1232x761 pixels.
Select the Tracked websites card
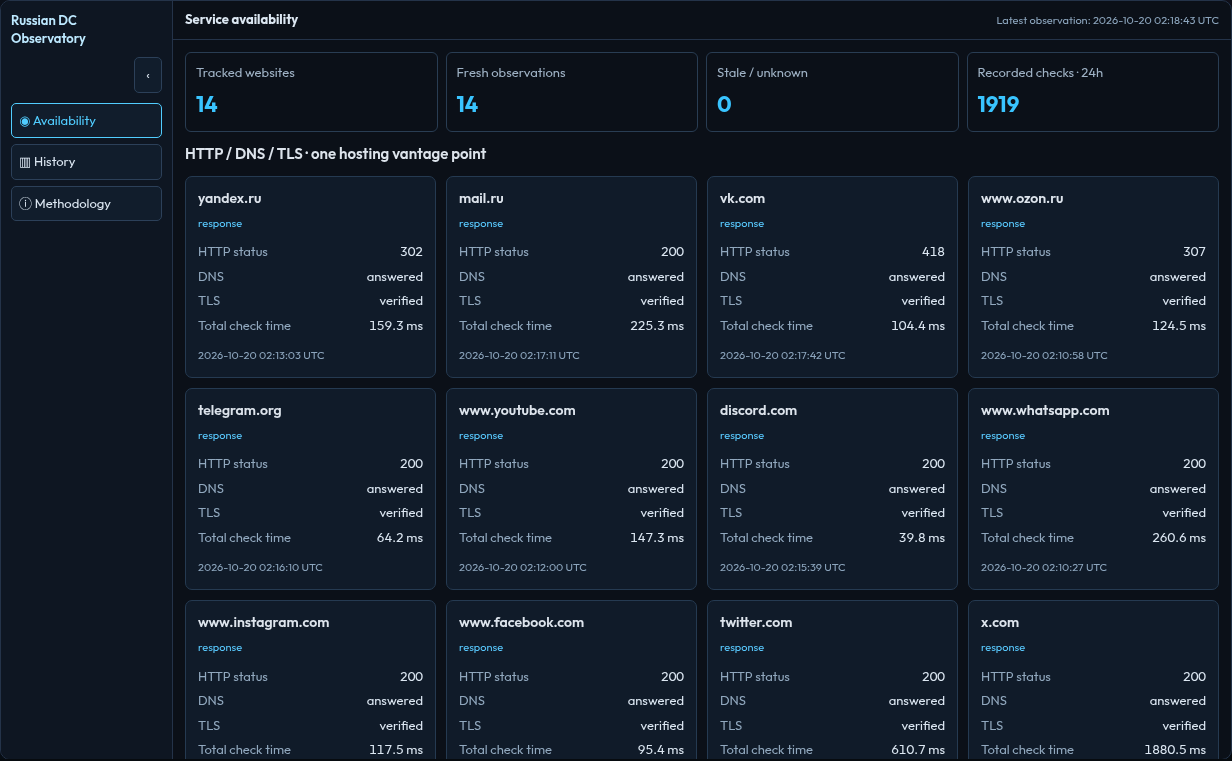pyautogui.click(x=311, y=92)
